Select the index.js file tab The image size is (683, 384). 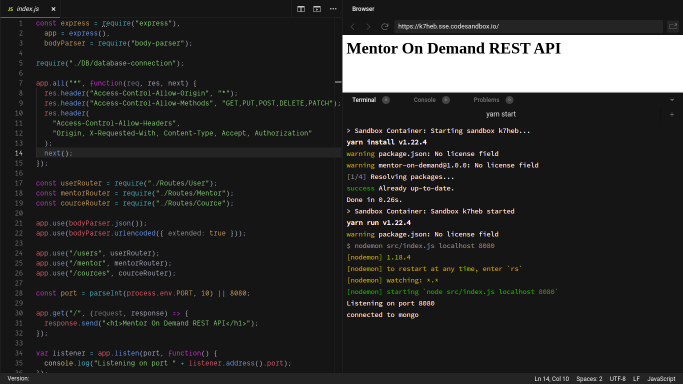[x=30, y=9]
